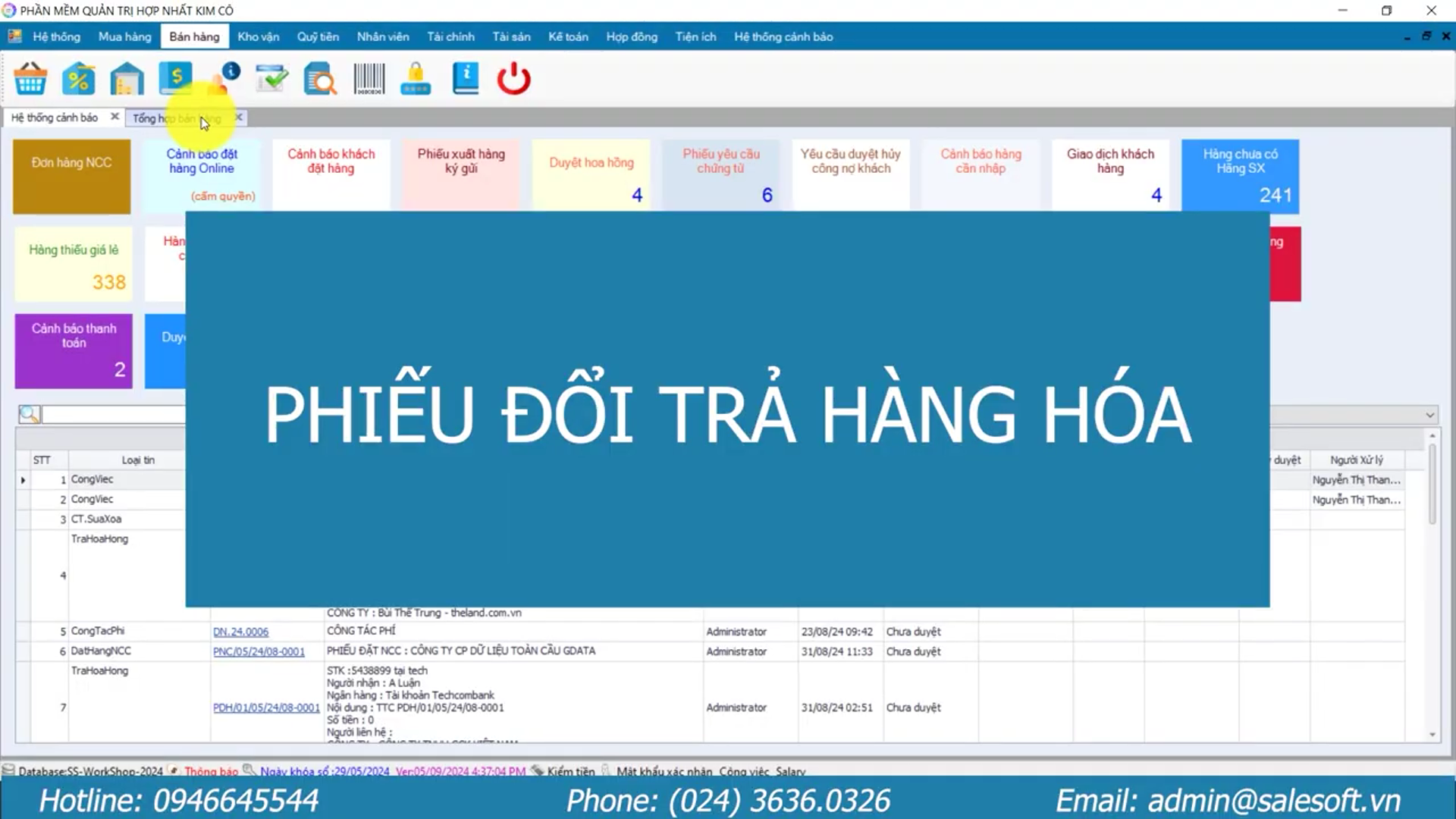This screenshot has height=819, width=1456.
Task: Expand the dropdown arrow right of the filter bar
Action: [1429, 415]
